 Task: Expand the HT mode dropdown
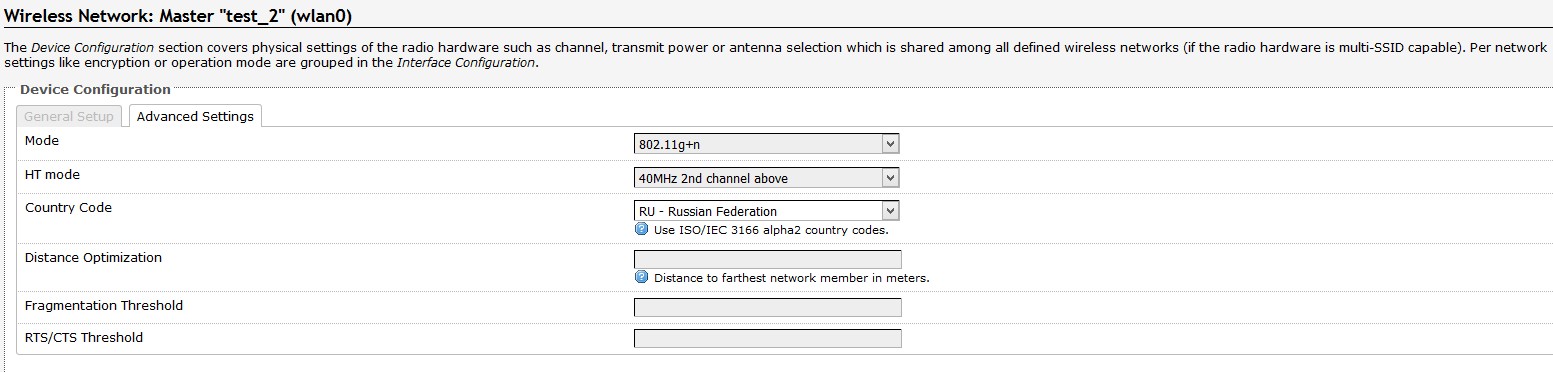coord(767,178)
